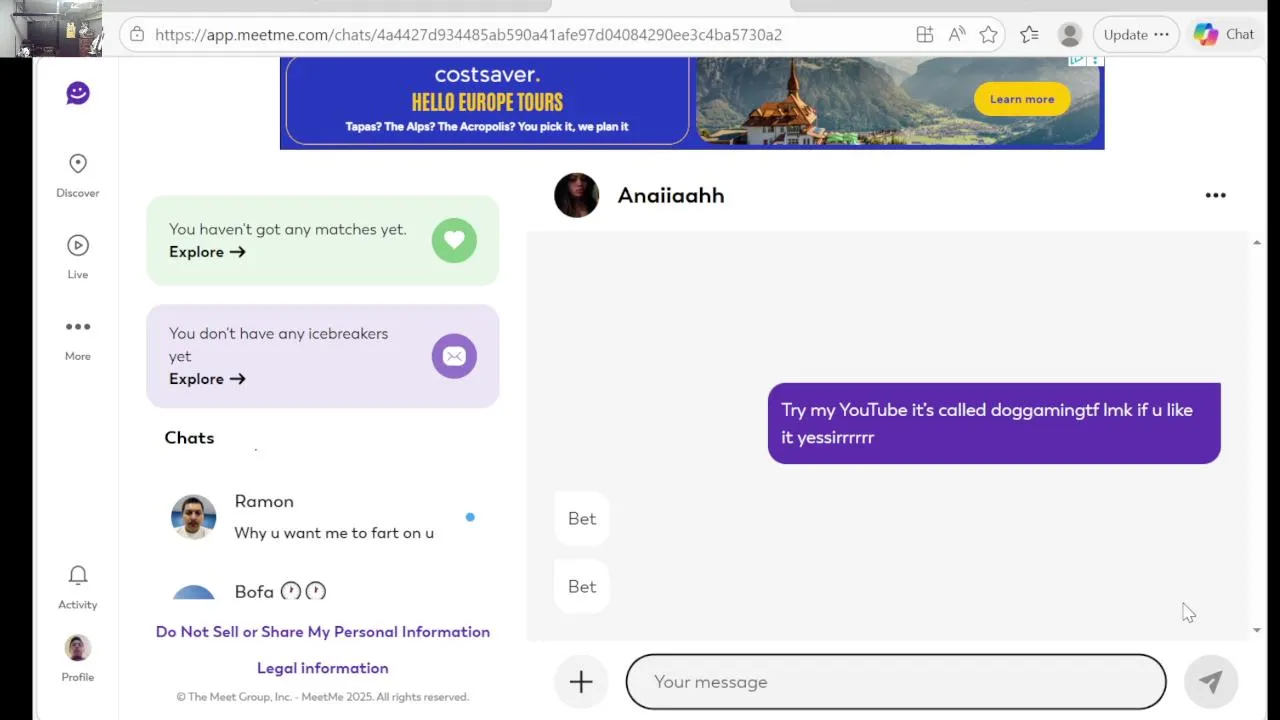Click the paper plane send icon
Viewport: 1280px width, 720px height.
click(x=1211, y=682)
